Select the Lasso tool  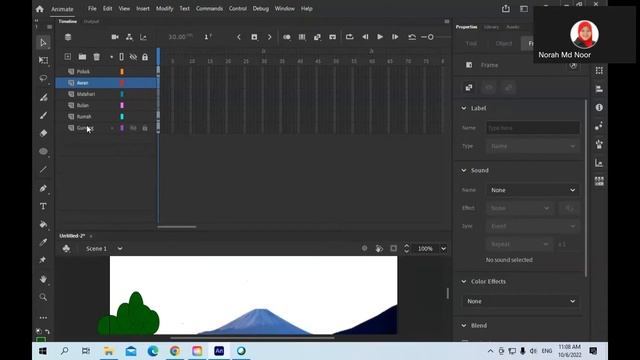[x=43, y=78]
